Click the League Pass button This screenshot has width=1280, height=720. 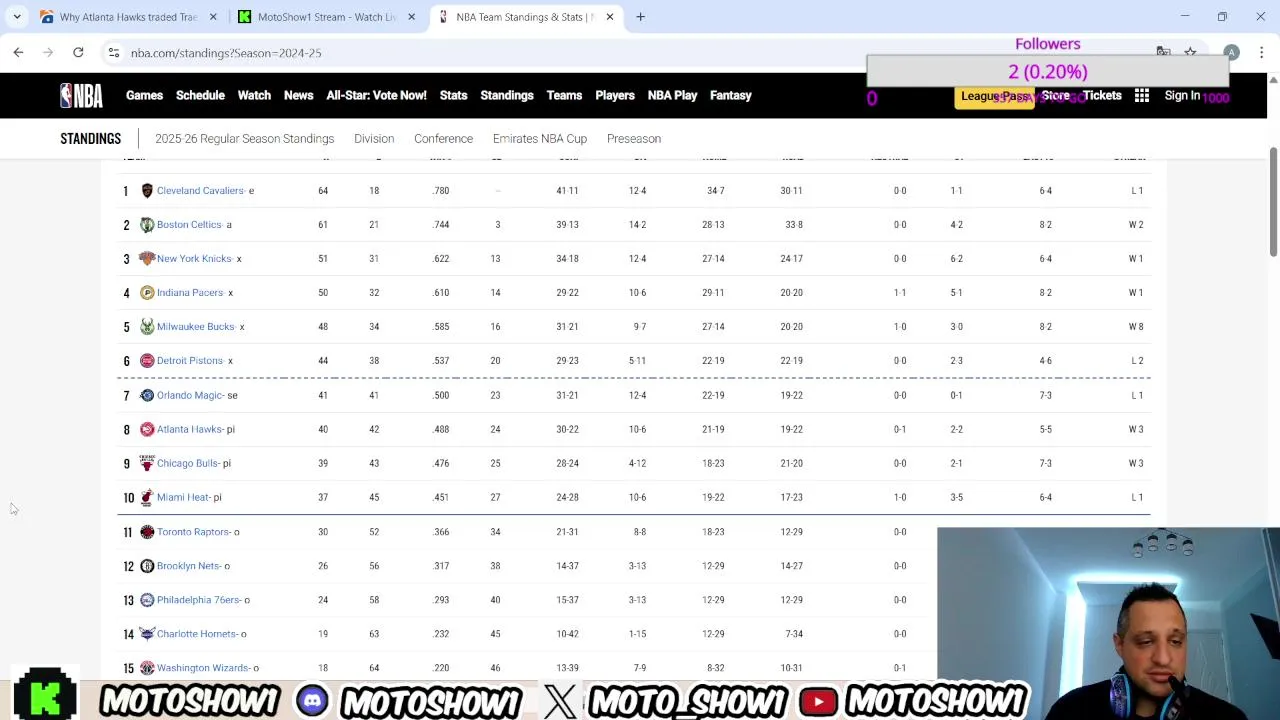click(994, 96)
